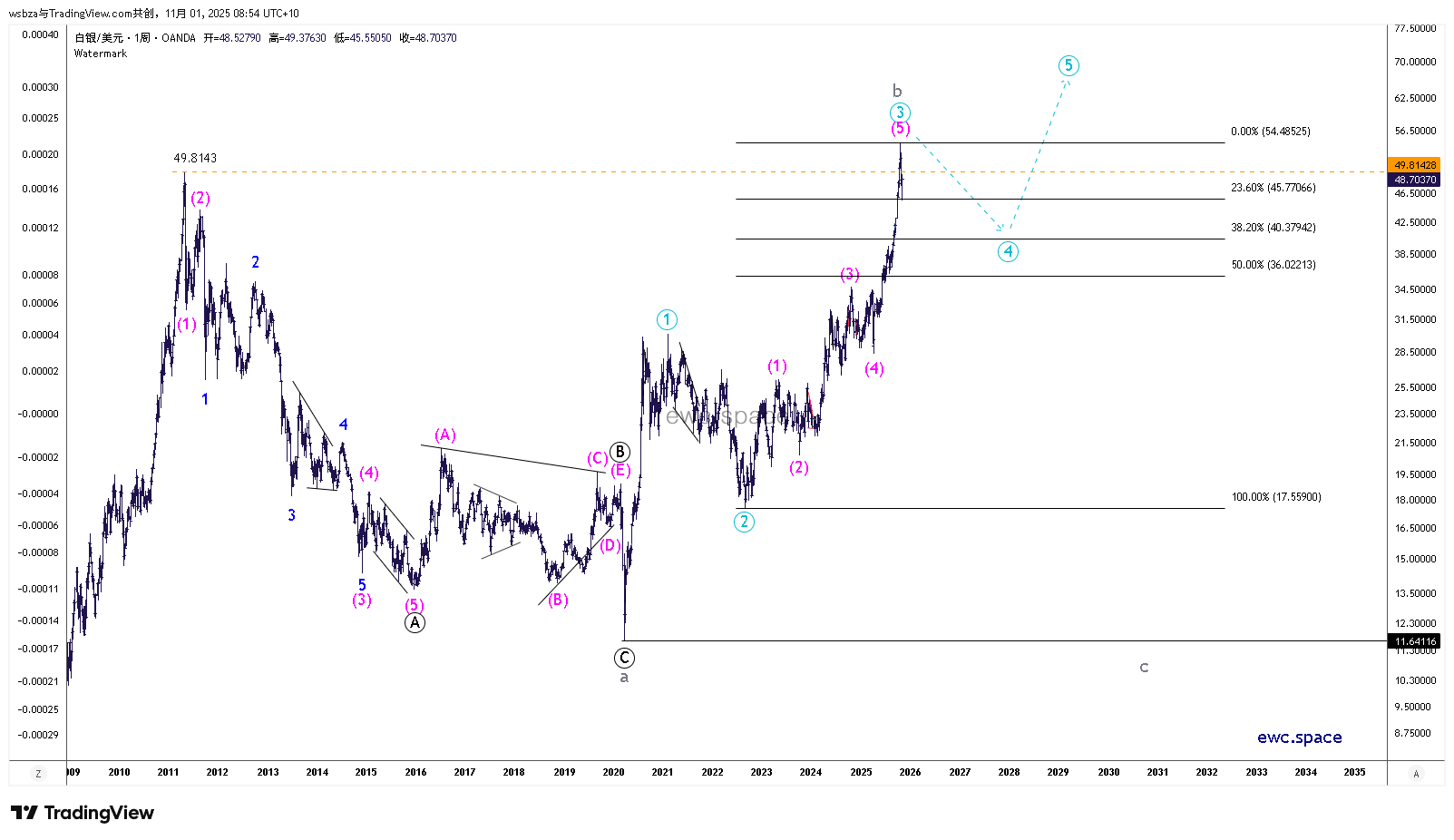The image size is (1454, 840).
Task: Click the orange 49.81426 price tag
Action: click(x=1415, y=165)
